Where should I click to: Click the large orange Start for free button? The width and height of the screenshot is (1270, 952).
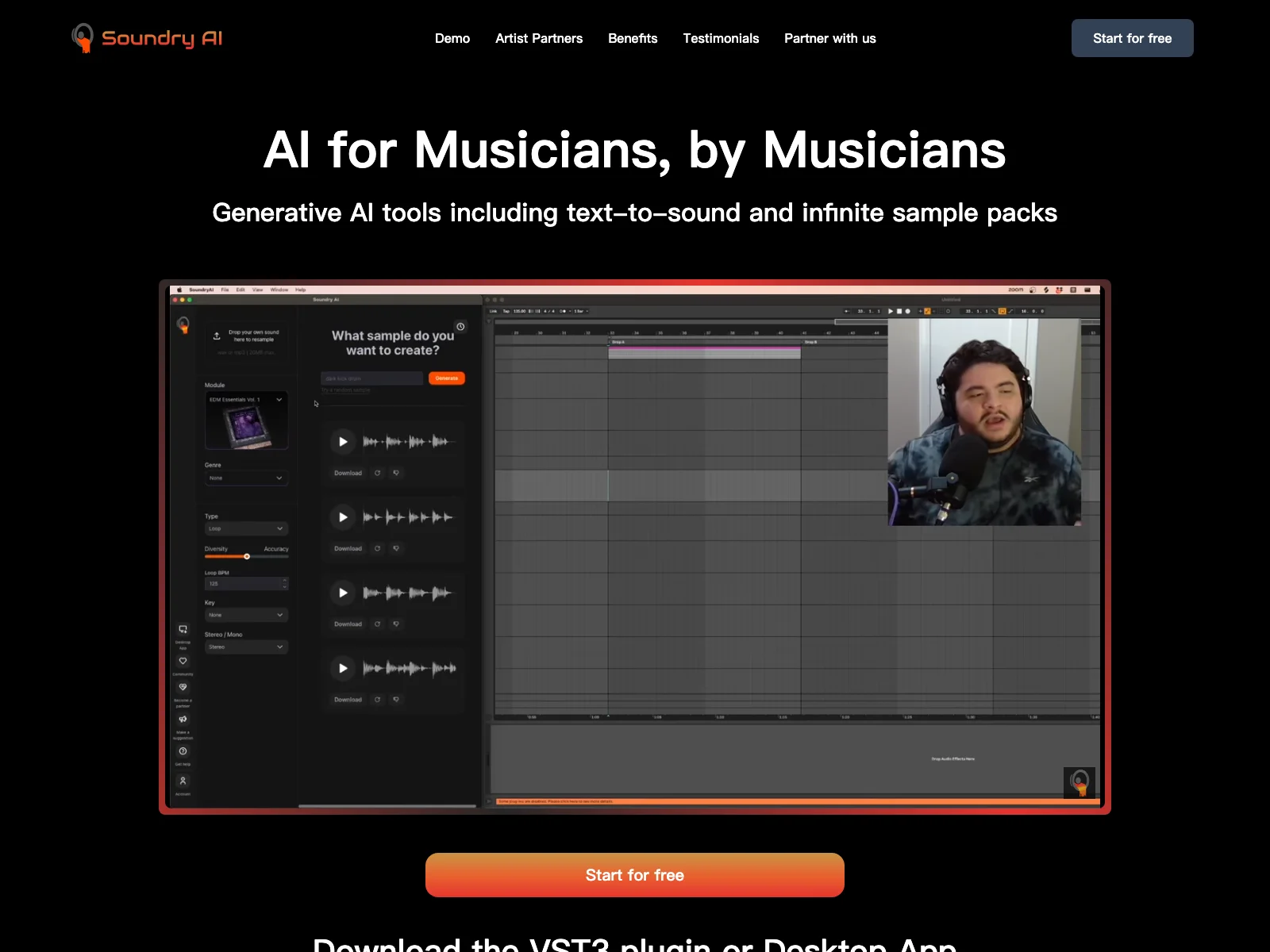pos(635,875)
